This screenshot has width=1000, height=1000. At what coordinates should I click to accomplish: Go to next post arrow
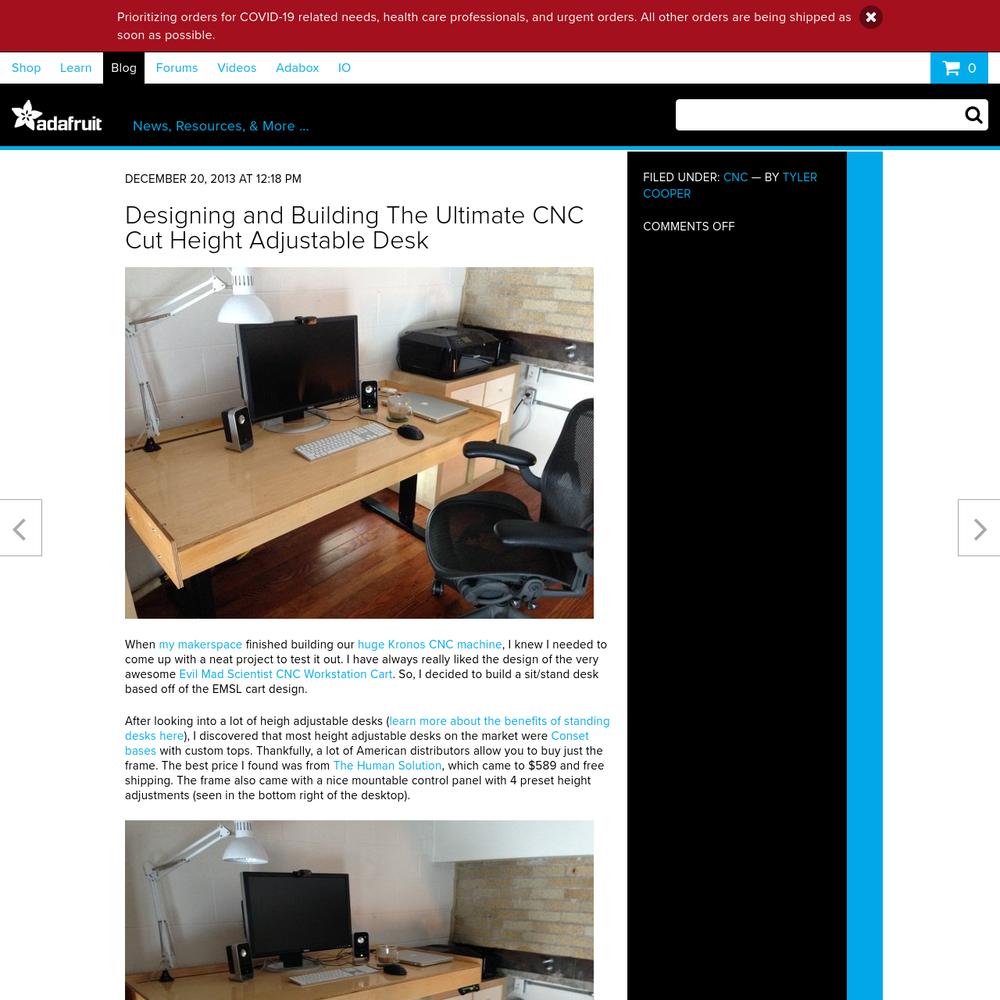point(979,528)
